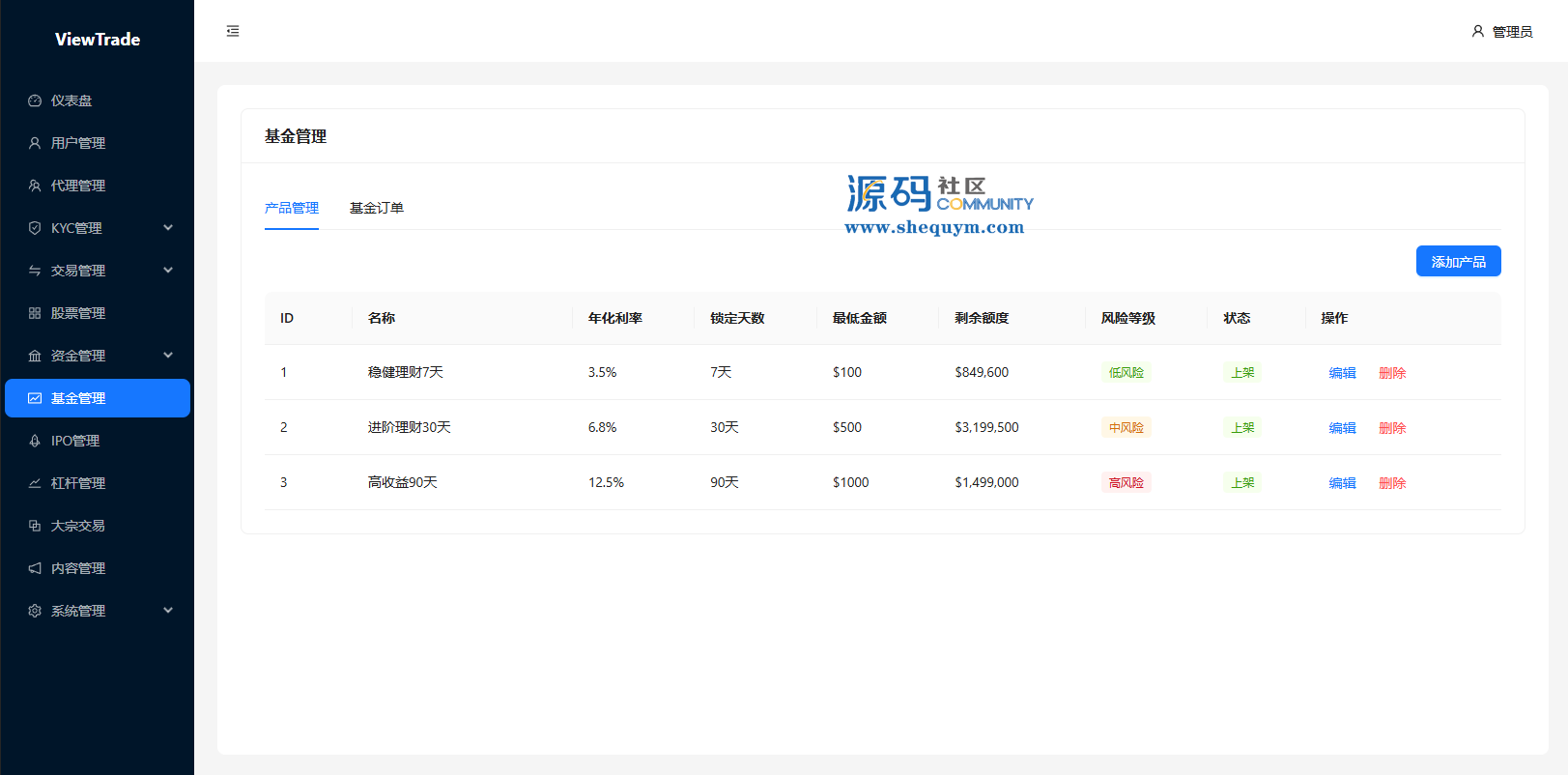Image resolution: width=1568 pixels, height=775 pixels.
Task: Edit the 进阶理财30天 product
Action: pos(1343,428)
